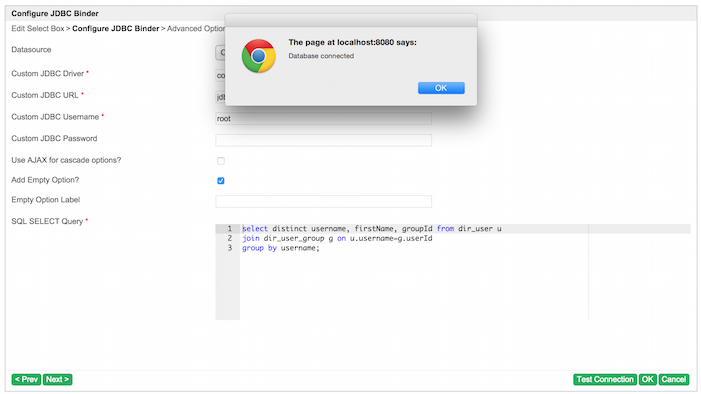This screenshot has width=701, height=394.
Task: Click the green Next button
Action: (x=57, y=379)
